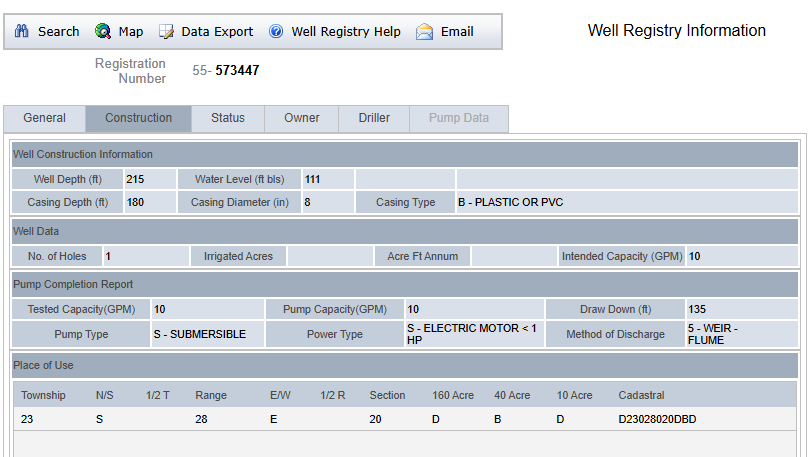This screenshot has width=810, height=457.
Task: Click the Method of Discharge label
Action: [x=615, y=335]
